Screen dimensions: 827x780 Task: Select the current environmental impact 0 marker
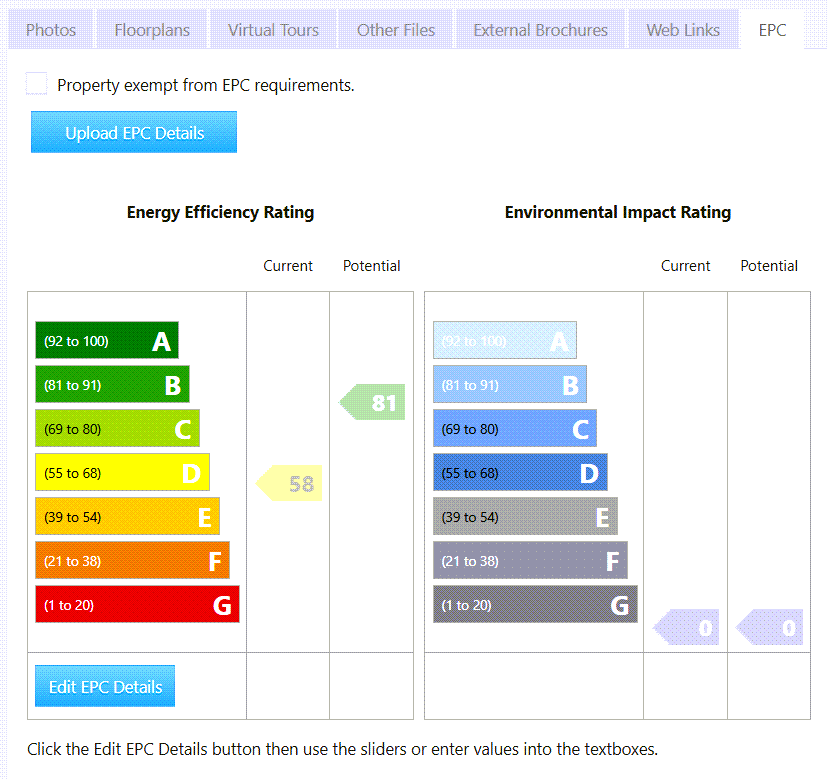pyautogui.click(x=686, y=627)
